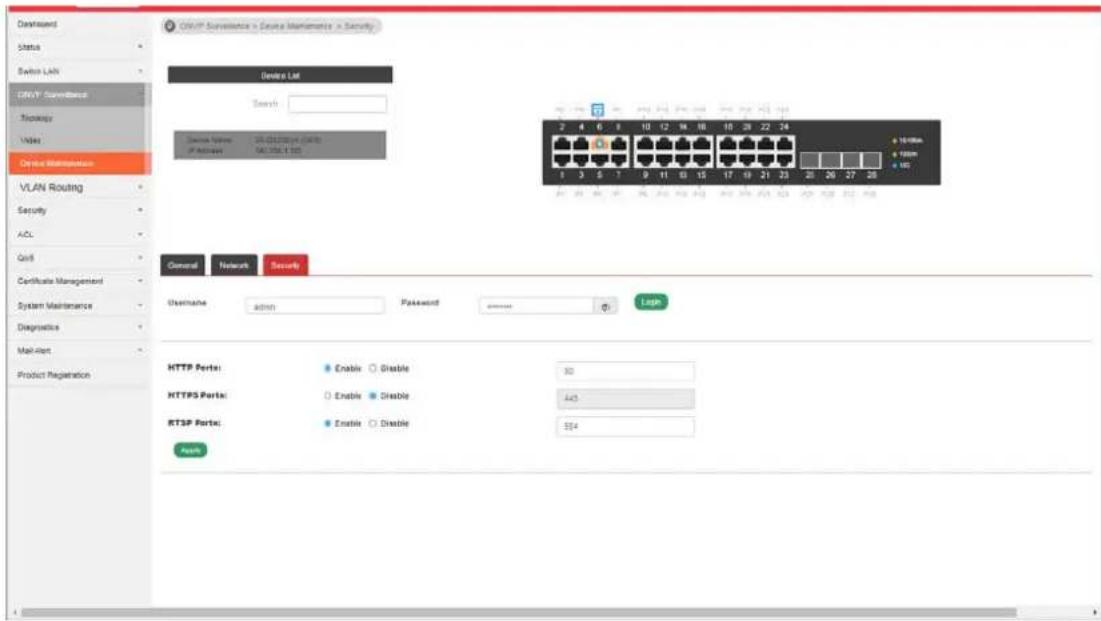Switch to the Network tab
The width and height of the screenshot is (1101, 621).
tap(234, 266)
